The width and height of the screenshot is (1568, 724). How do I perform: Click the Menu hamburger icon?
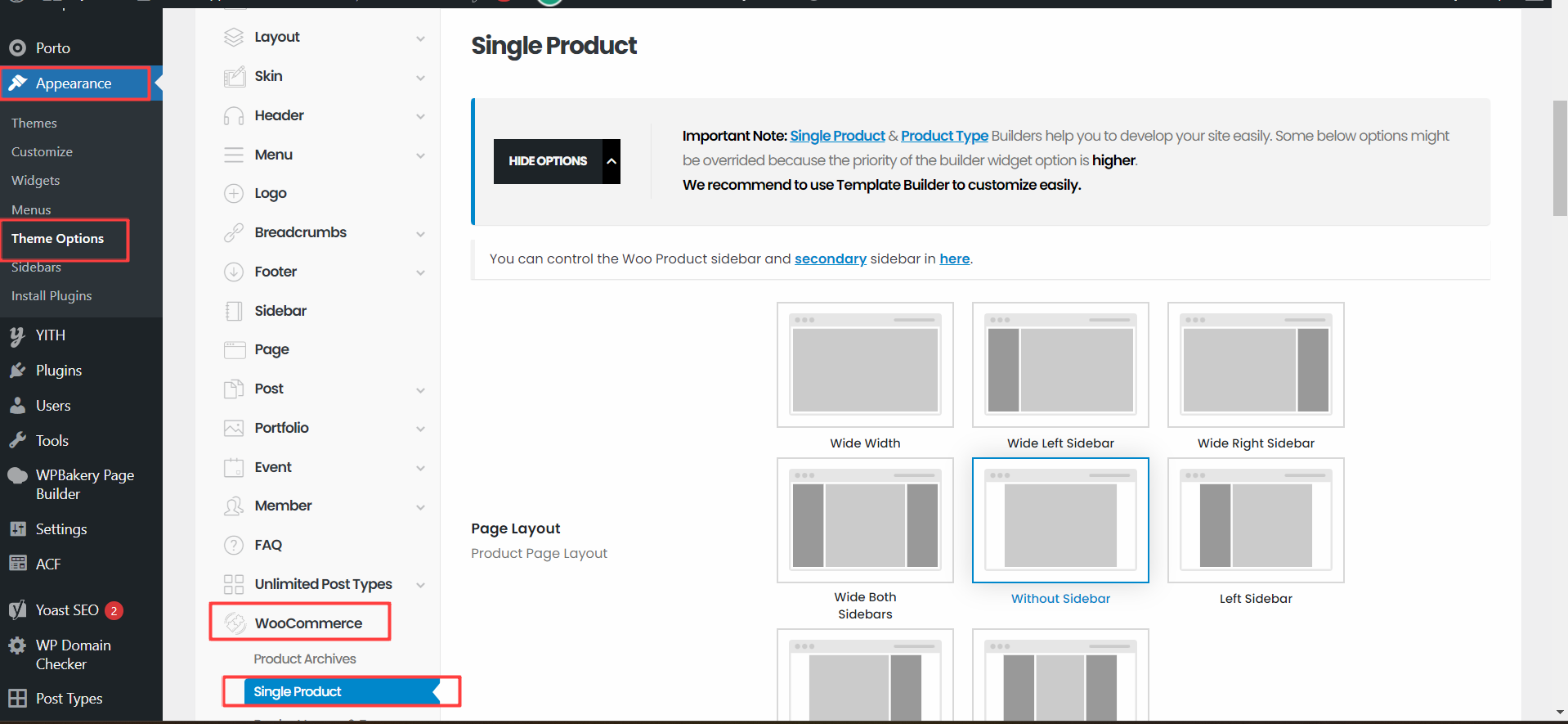(234, 155)
